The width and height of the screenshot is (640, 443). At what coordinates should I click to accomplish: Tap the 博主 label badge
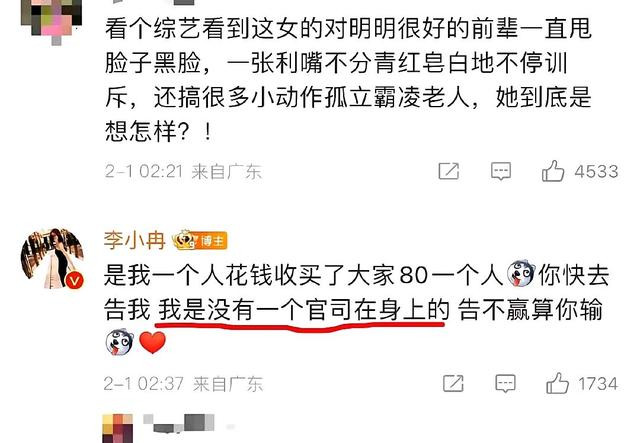point(212,241)
